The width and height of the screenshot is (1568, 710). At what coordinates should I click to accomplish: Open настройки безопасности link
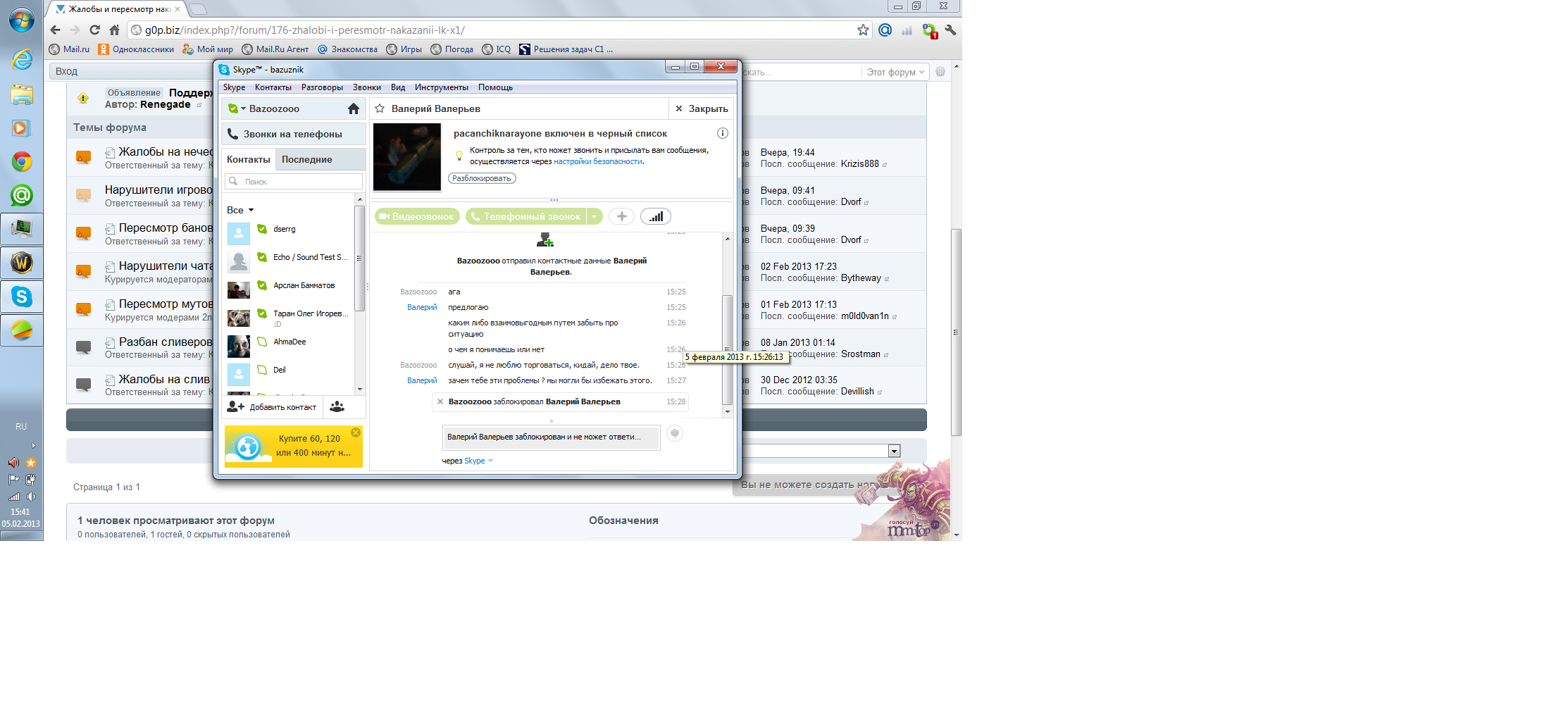598,161
